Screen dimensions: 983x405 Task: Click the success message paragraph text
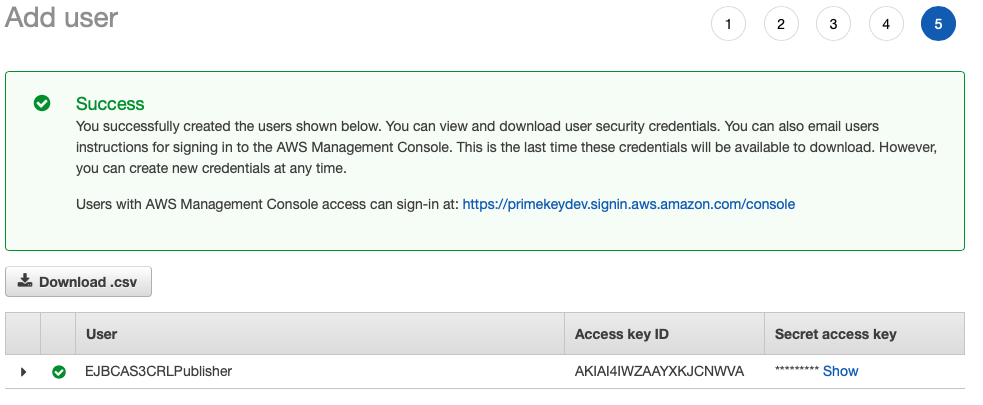500,148
